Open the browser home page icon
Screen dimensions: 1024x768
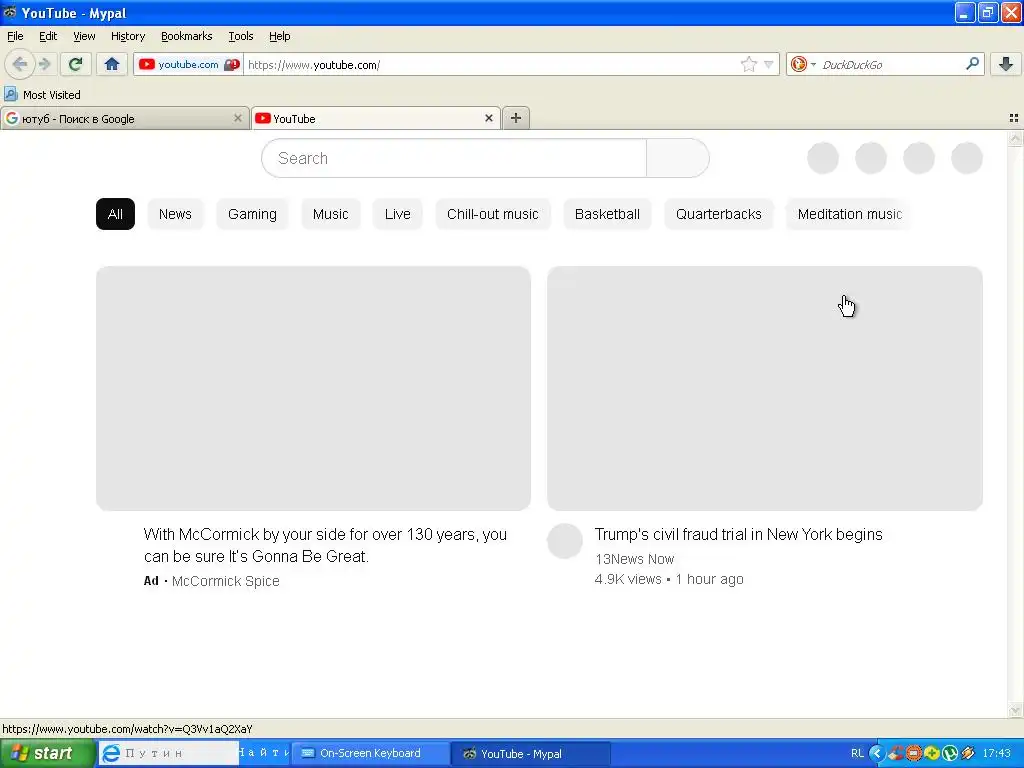pyautogui.click(x=112, y=64)
